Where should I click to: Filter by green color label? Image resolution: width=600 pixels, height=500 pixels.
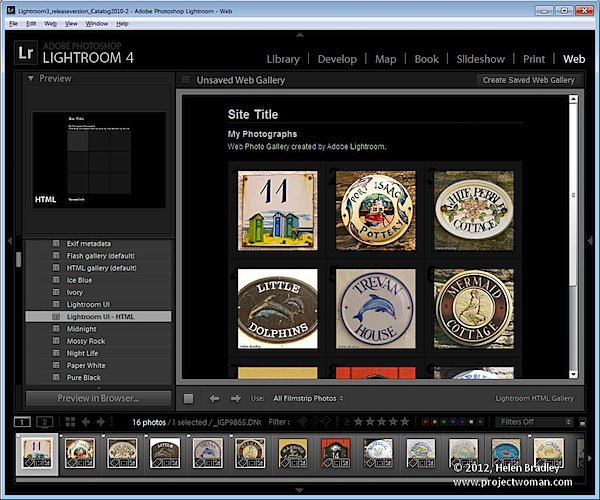click(x=443, y=422)
